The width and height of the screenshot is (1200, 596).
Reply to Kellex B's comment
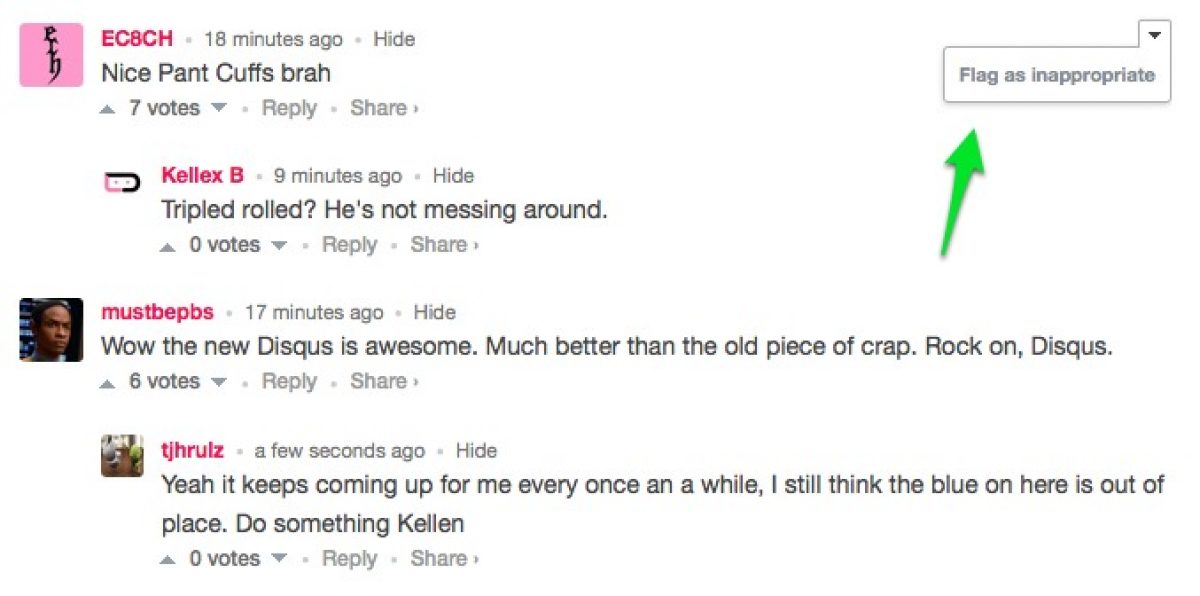coord(349,245)
